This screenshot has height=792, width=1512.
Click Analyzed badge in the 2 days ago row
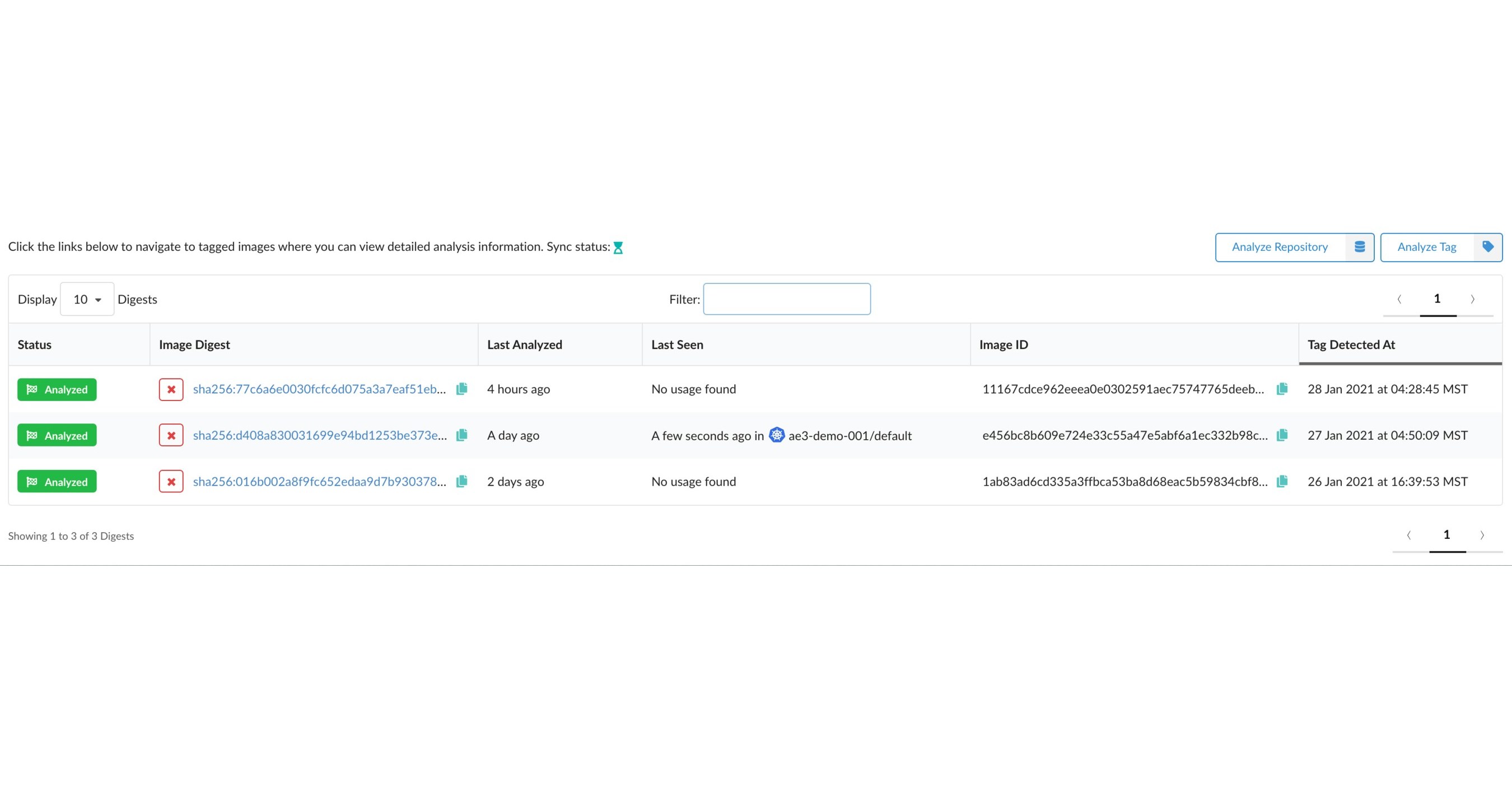tap(57, 482)
